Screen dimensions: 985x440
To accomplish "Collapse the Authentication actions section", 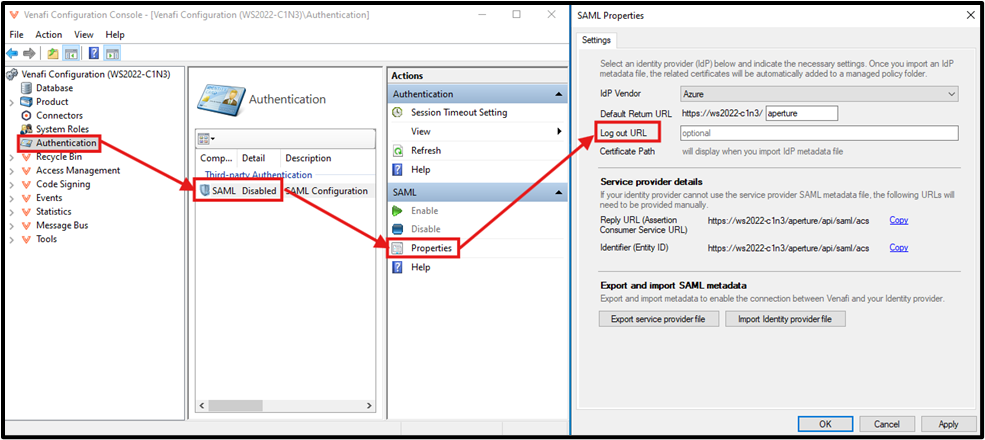I will (x=558, y=94).
